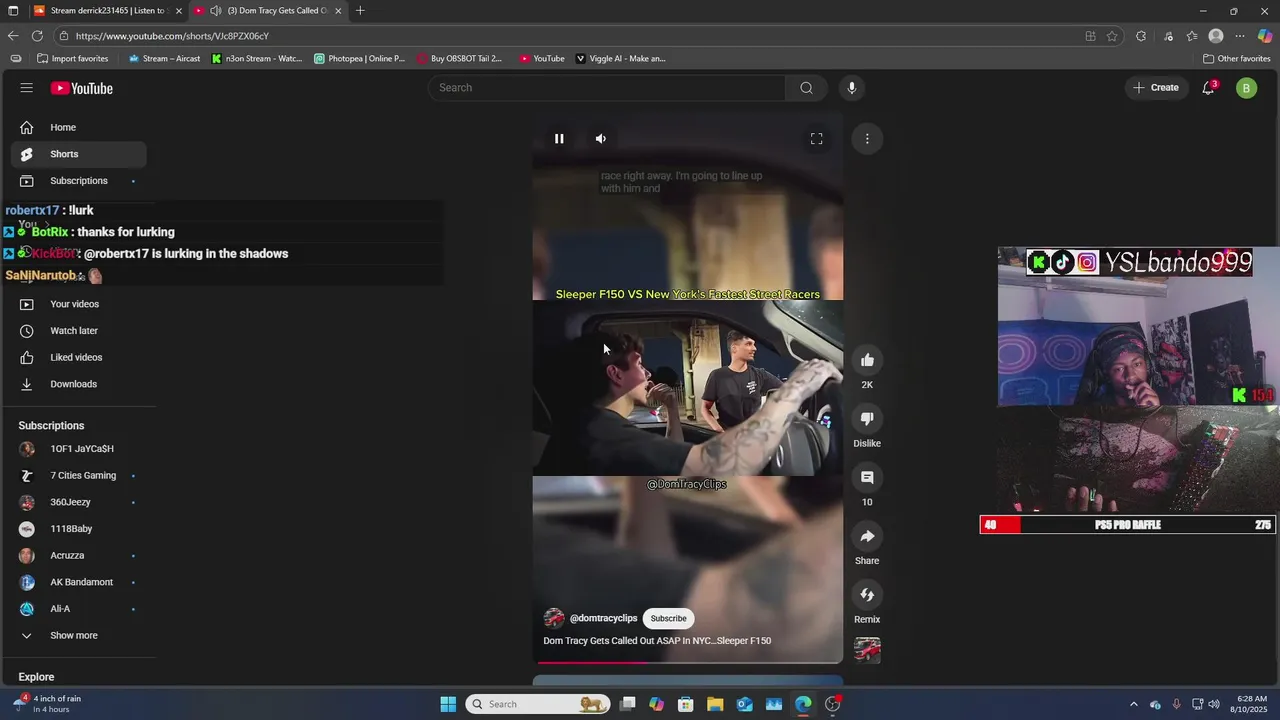Remix this Short
1280x720 pixels.
(x=867, y=595)
